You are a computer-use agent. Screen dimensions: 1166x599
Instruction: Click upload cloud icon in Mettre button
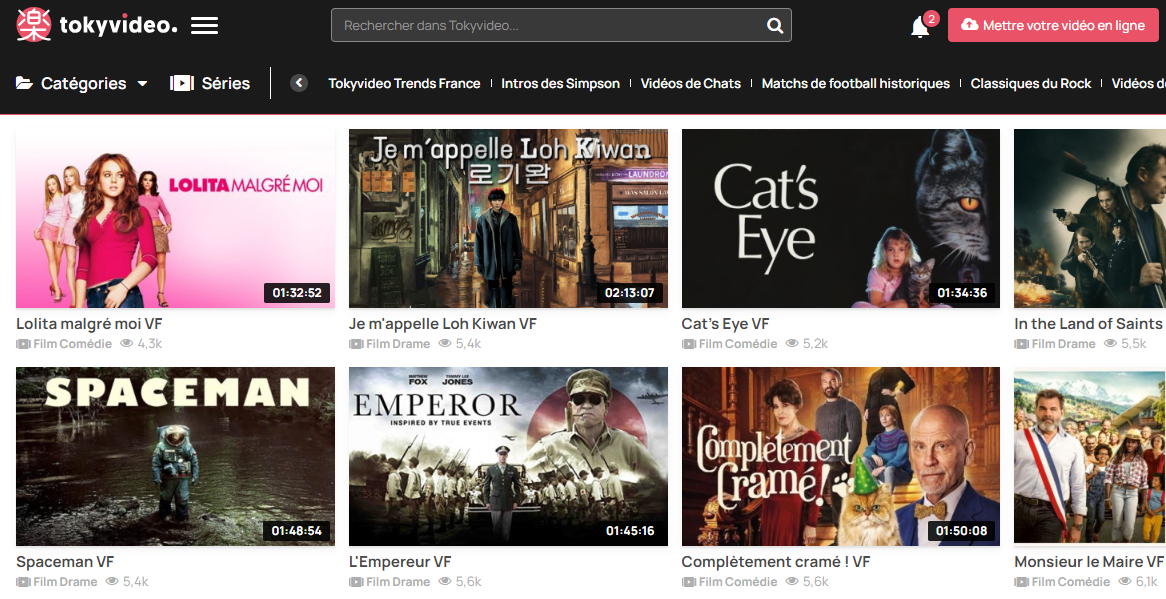point(969,25)
